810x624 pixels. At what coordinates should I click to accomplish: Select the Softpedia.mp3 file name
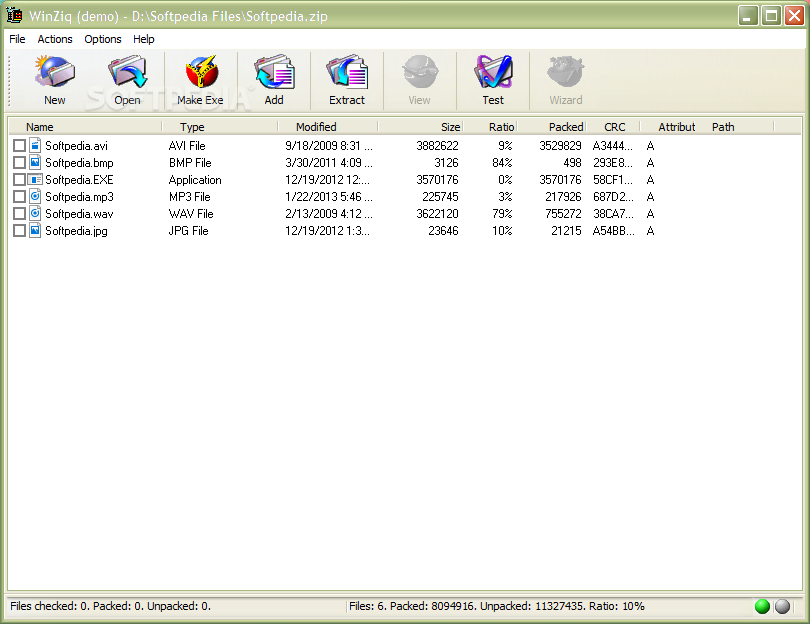[79, 197]
